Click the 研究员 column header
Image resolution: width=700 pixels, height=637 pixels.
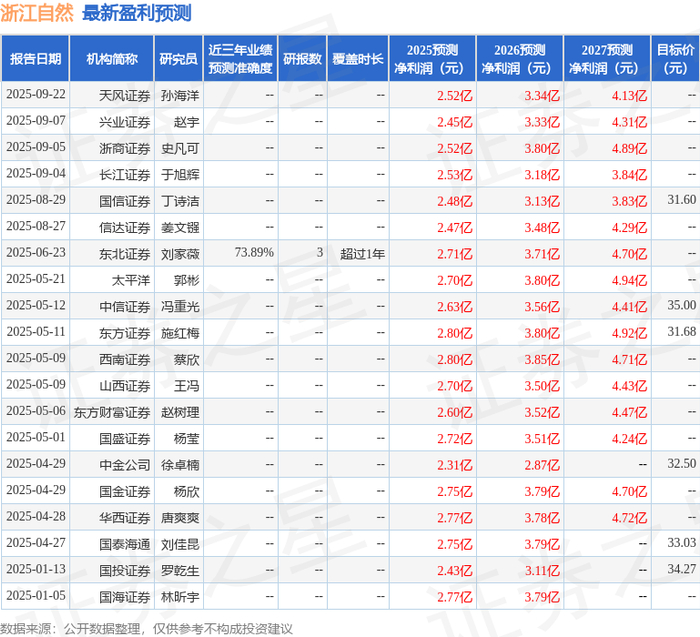179,59
